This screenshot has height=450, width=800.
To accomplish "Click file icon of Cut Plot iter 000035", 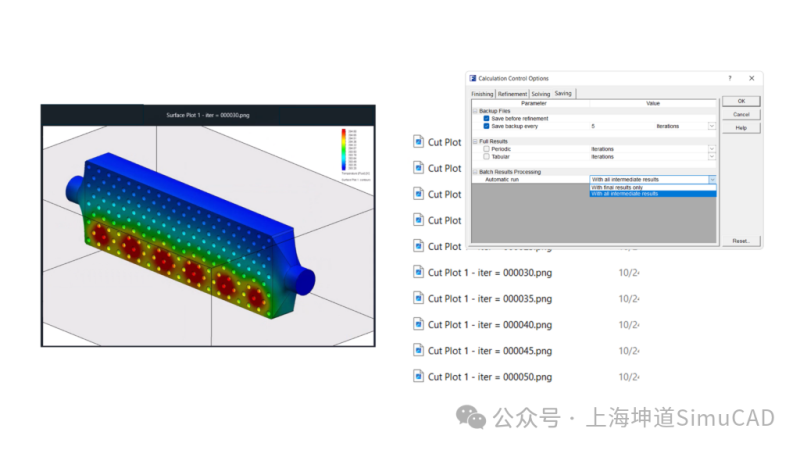I will (x=418, y=298).
